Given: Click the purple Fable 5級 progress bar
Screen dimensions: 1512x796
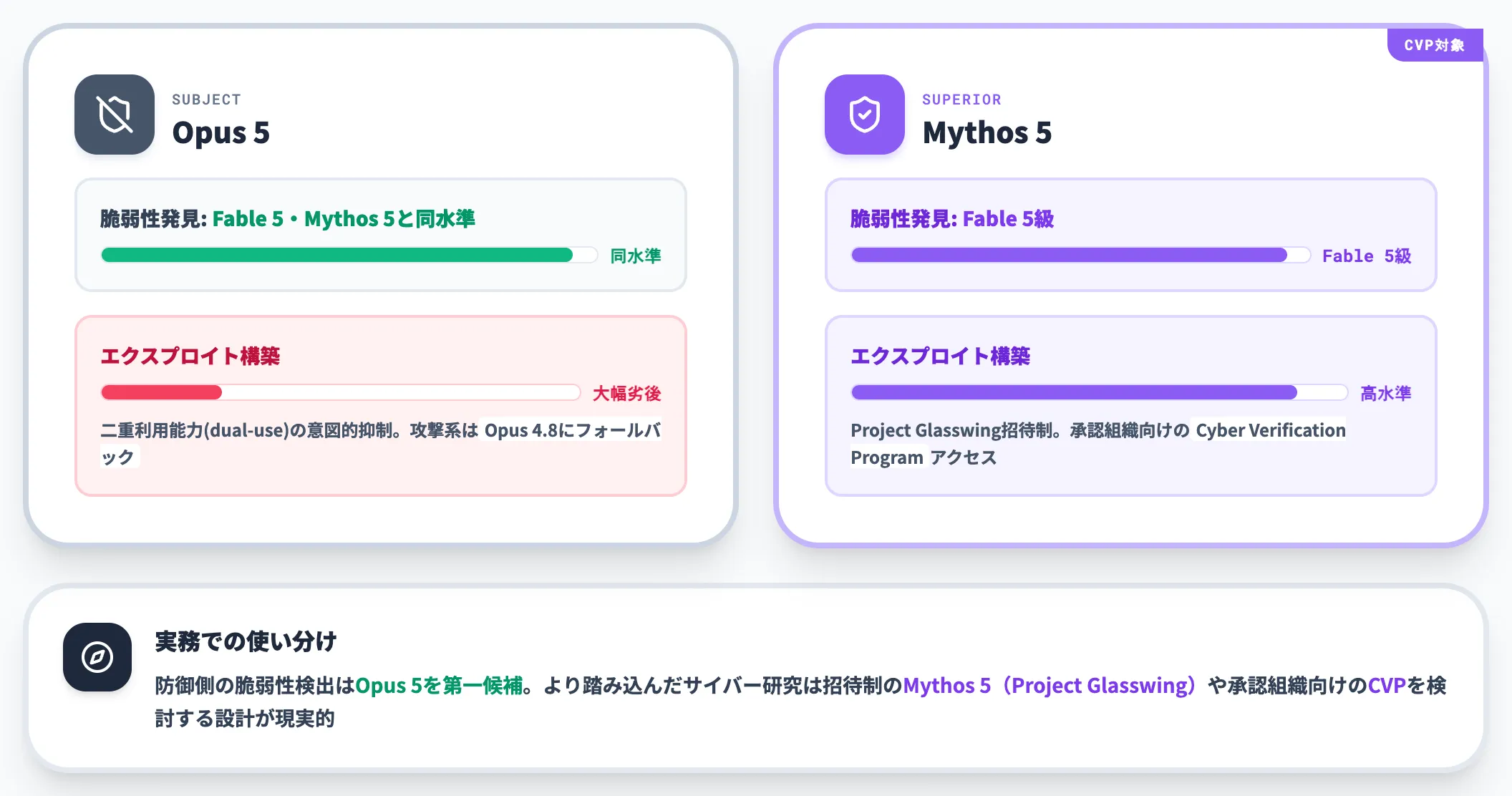Looking at the screenshot, I should 1081,255.
